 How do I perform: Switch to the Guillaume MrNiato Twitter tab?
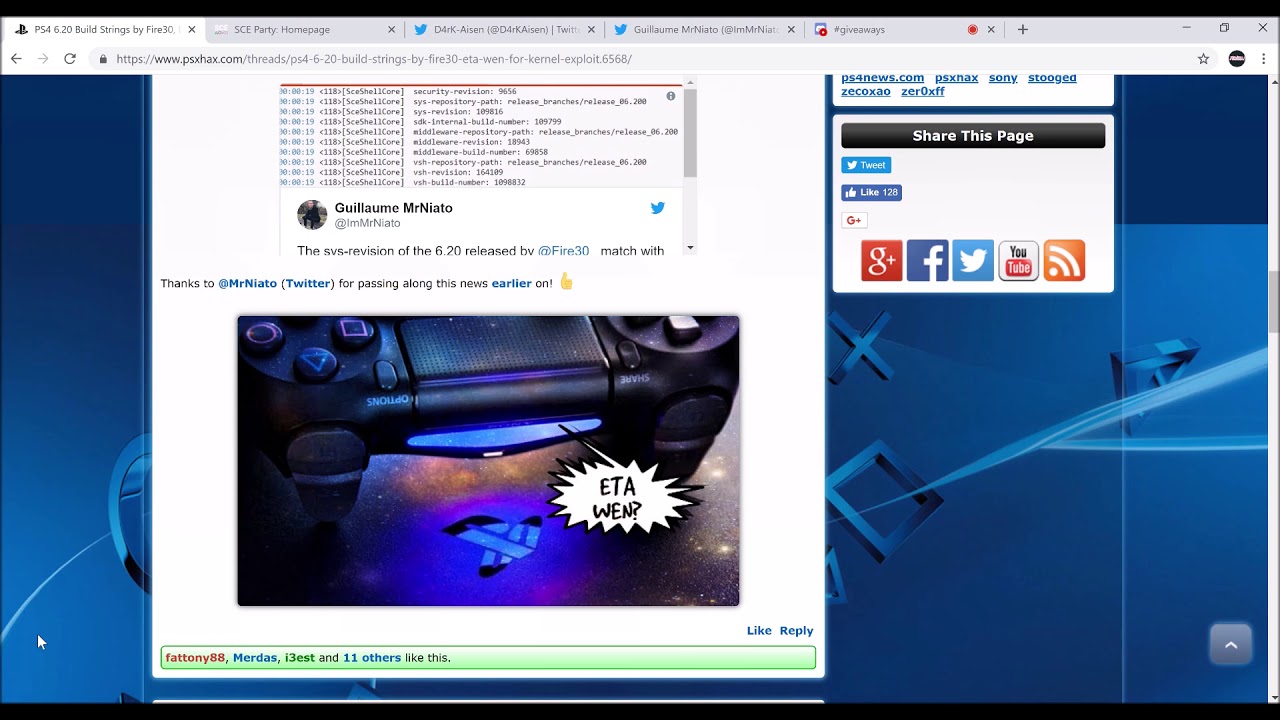(x=703, y=30)
